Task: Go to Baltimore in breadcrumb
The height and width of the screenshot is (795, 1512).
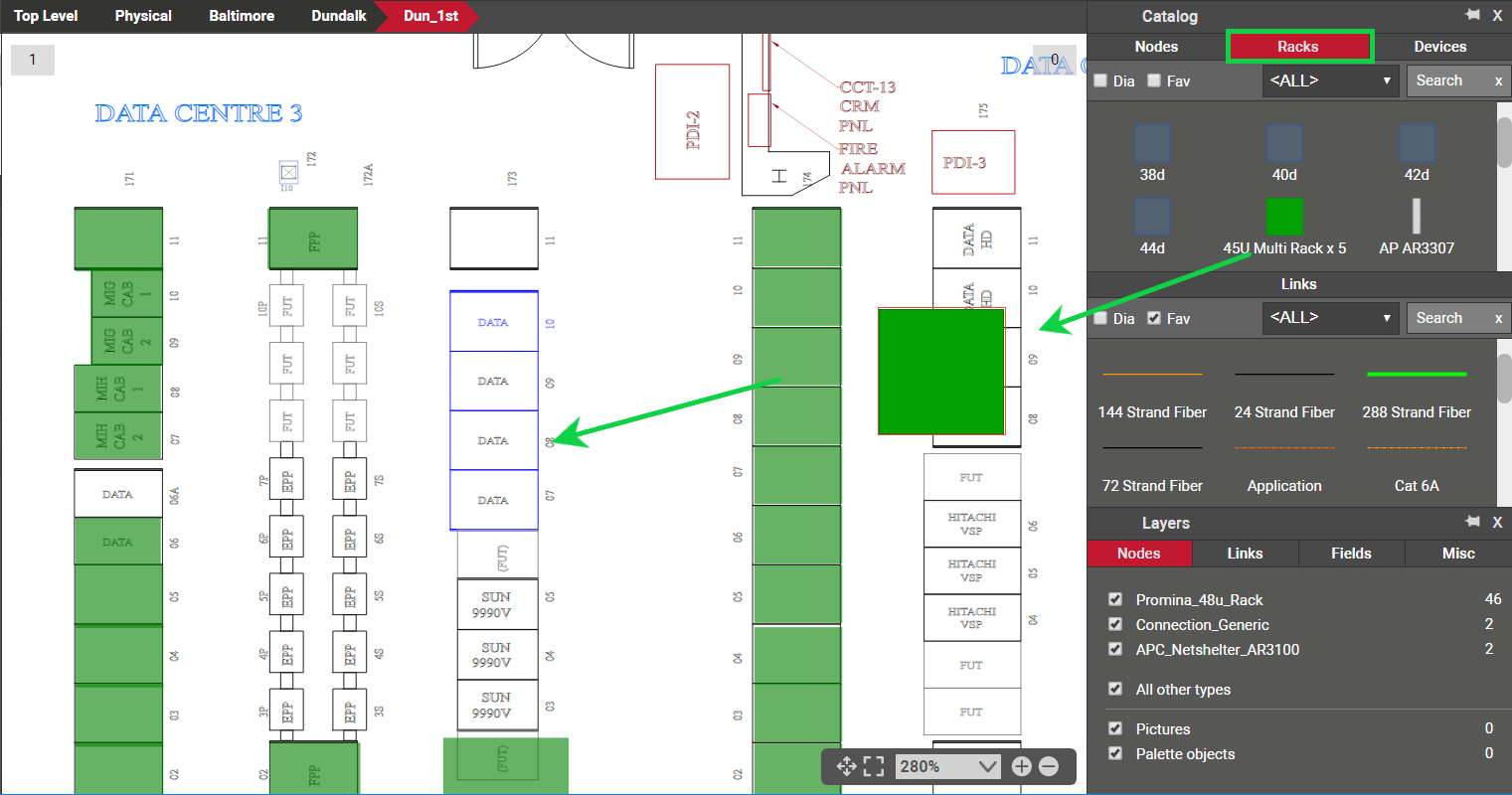Action: (x=242, y=16)
